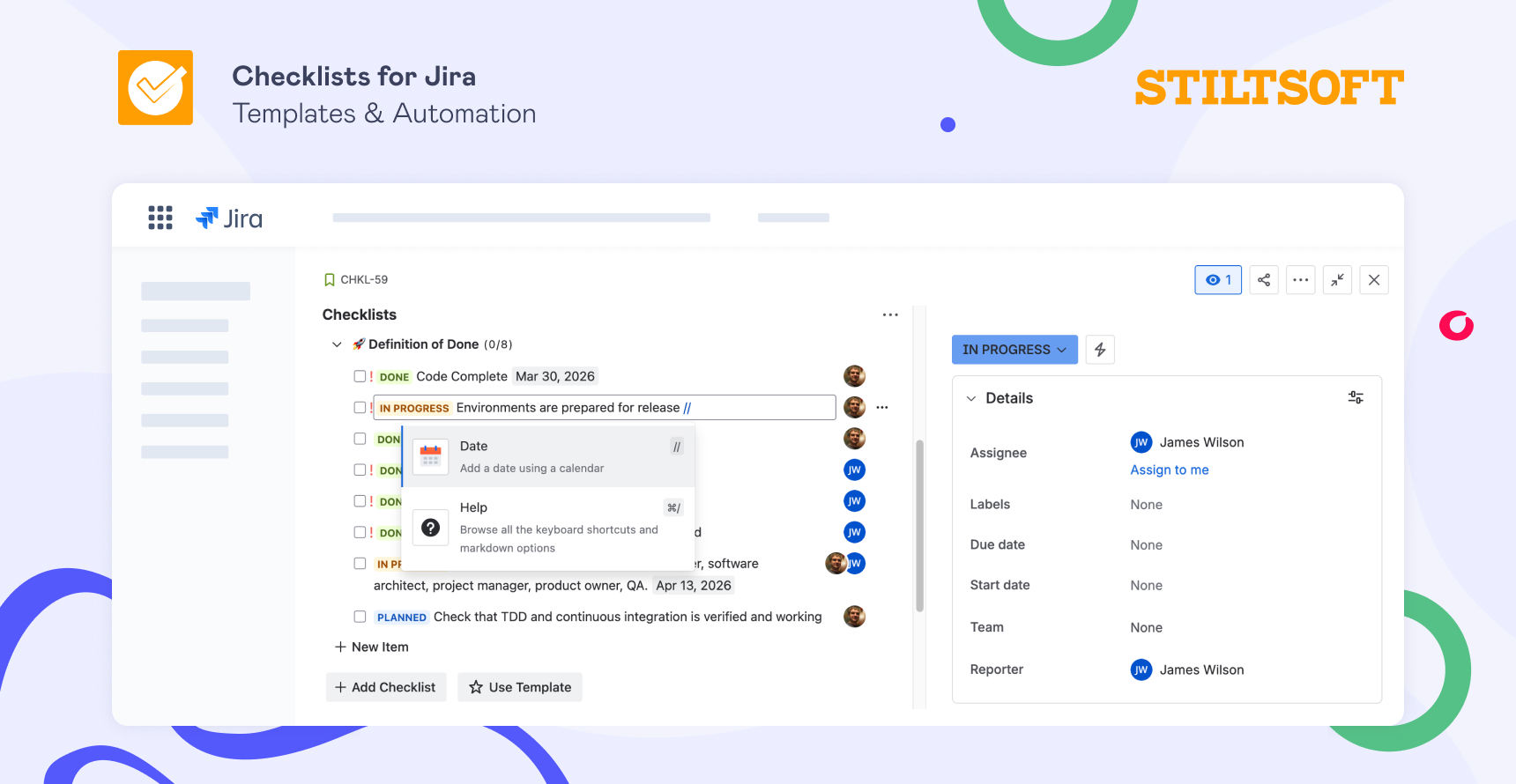Click the share issue icon
This screenshot has height=784, width=1516.
(x=1264, y=280)
